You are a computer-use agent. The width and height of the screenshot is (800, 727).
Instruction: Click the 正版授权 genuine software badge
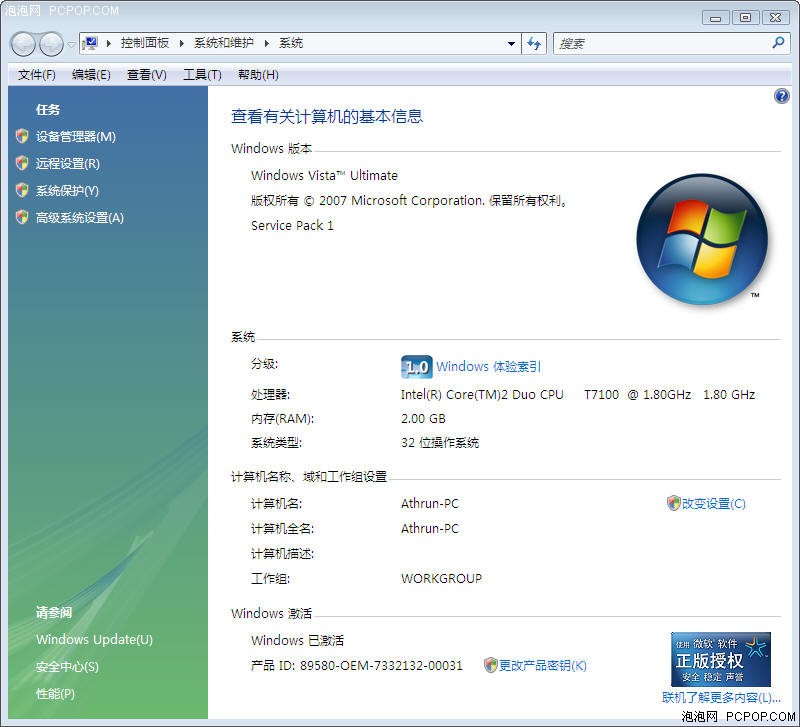coord(720,660)
